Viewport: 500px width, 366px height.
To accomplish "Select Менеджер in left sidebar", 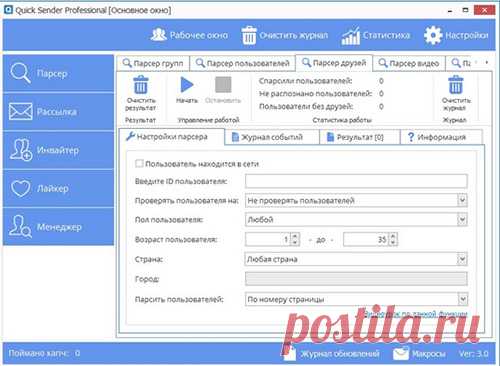I will click(58, 227).
